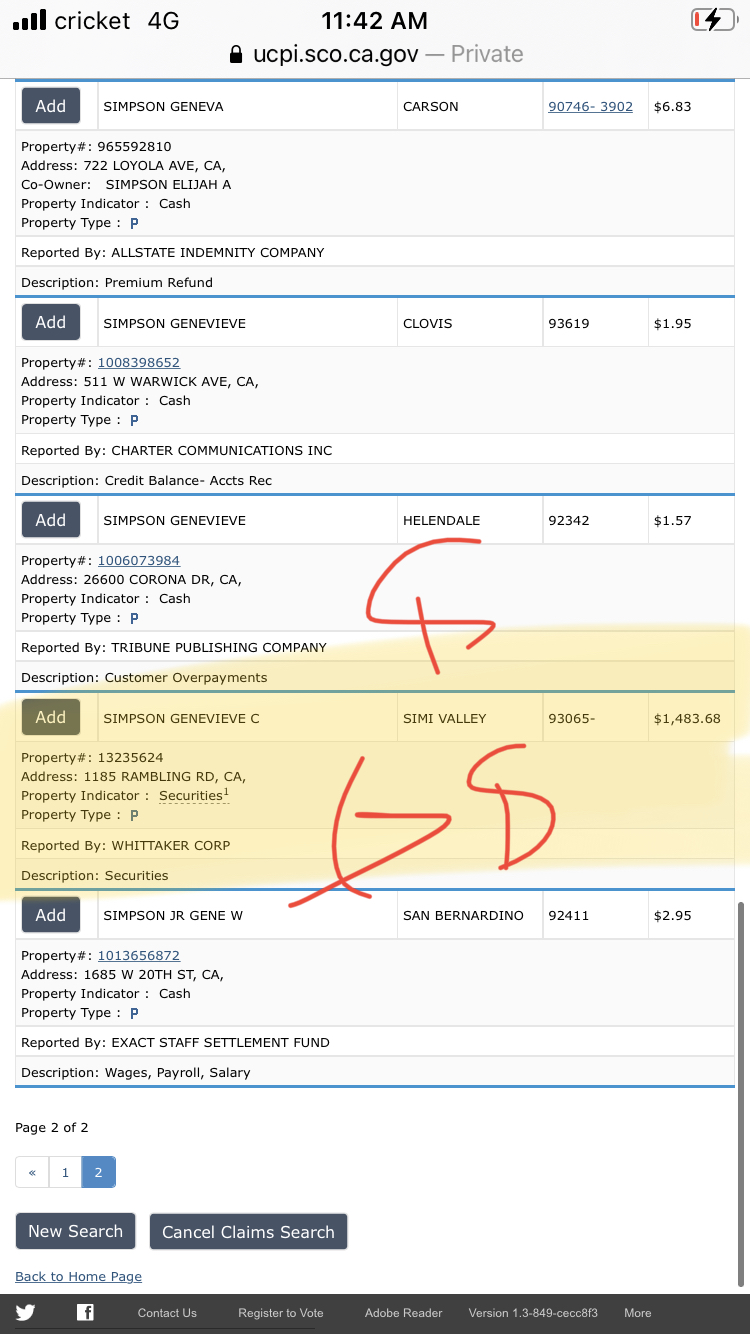Screen dimensions: 750x1334
Task: Add the SIMPSON GENEVA Carson claim
Action: coord(51,106)
